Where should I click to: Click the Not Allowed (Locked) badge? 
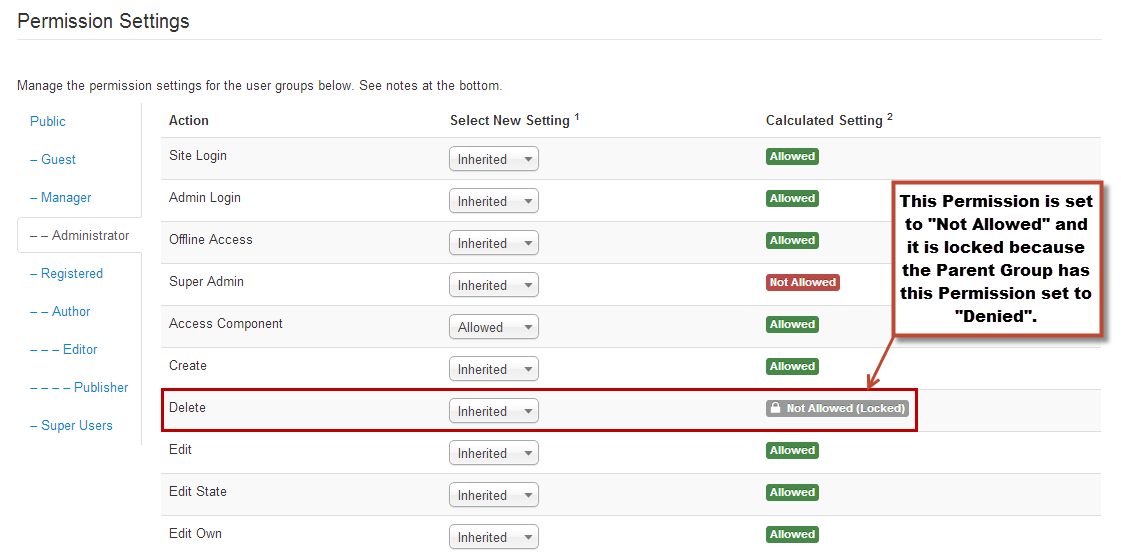pos(837,408)
